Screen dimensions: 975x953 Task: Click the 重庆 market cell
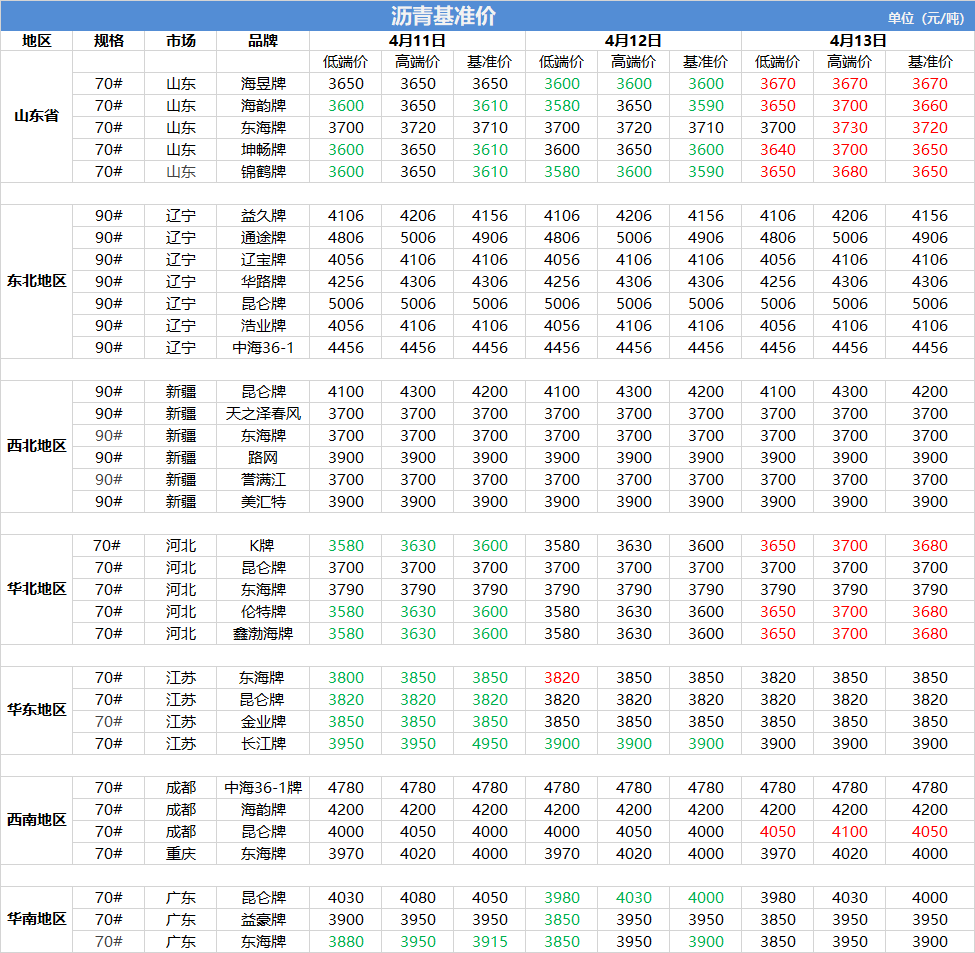(x=181, y=854)
